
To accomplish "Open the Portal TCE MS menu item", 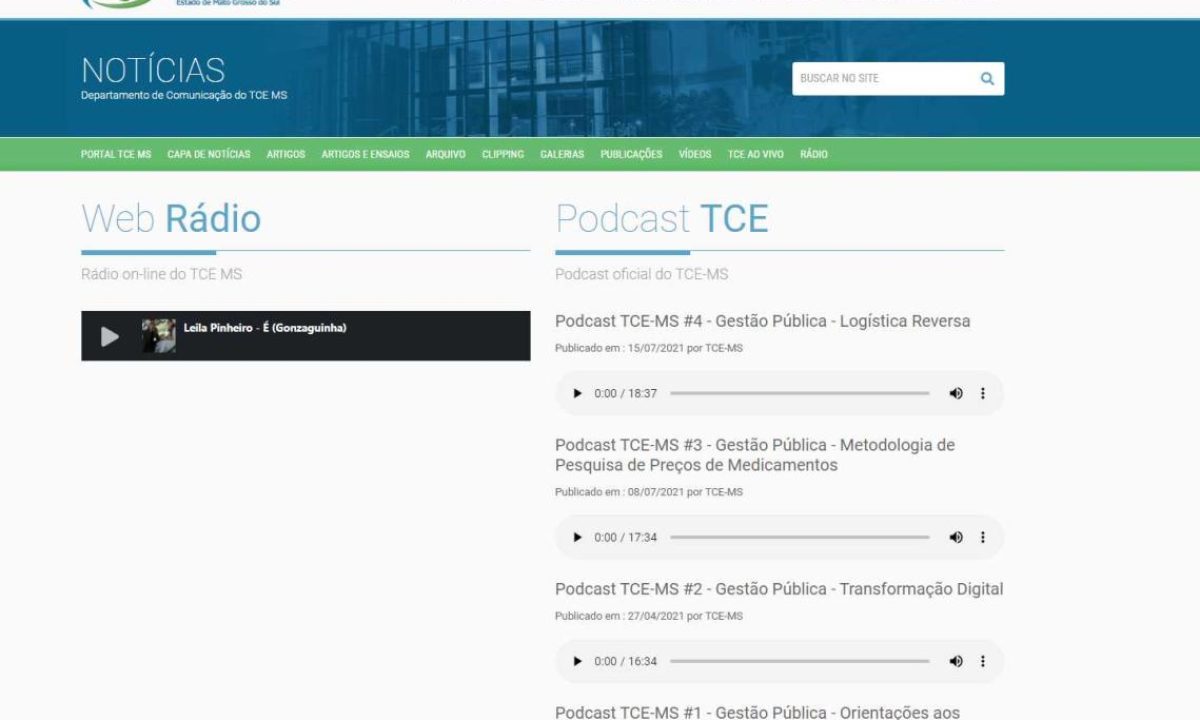I will (116, 155).
